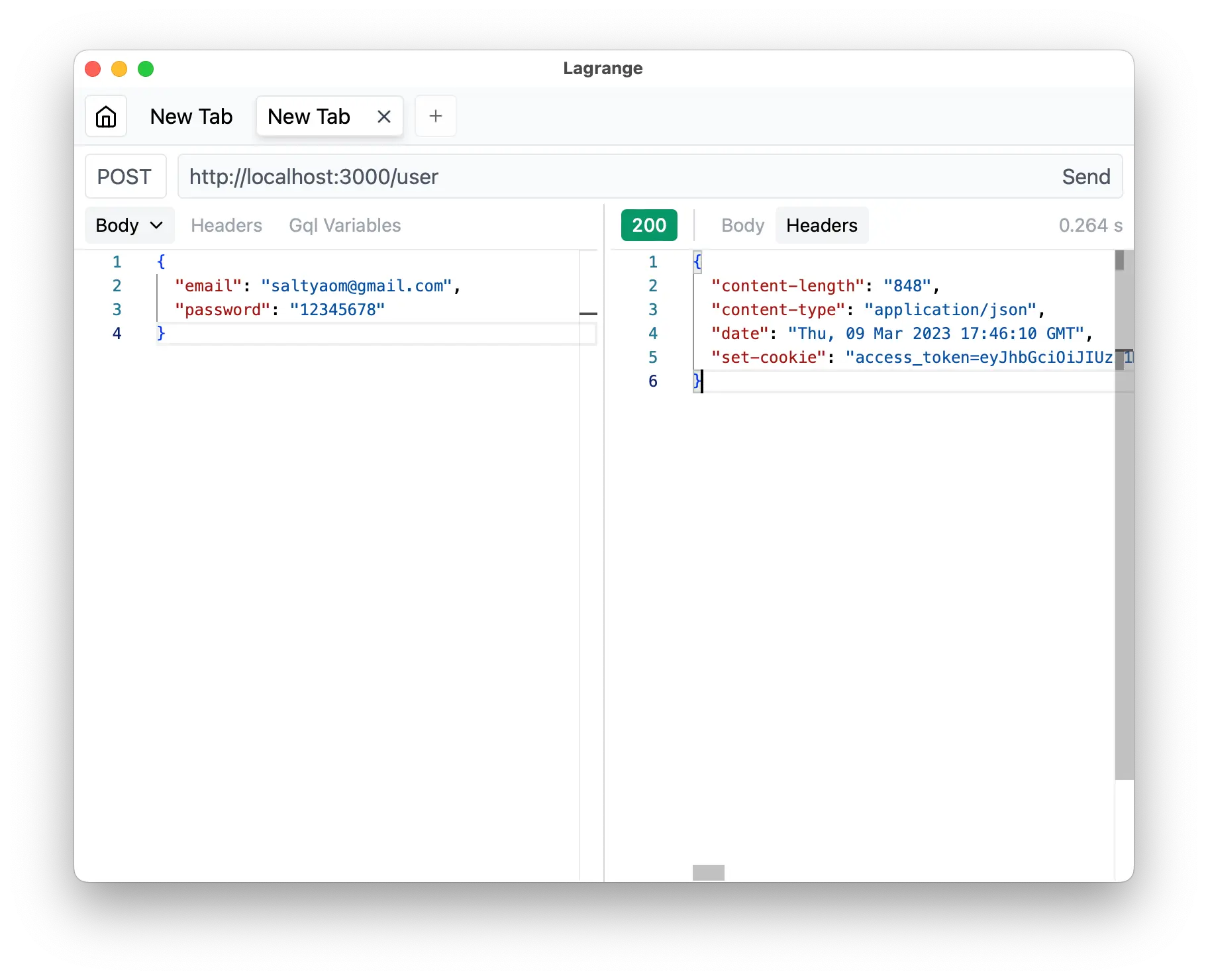The width and height of the screenshot is (1208, 980).
Task: Click the 200 status badge
Action: (649, 226)
